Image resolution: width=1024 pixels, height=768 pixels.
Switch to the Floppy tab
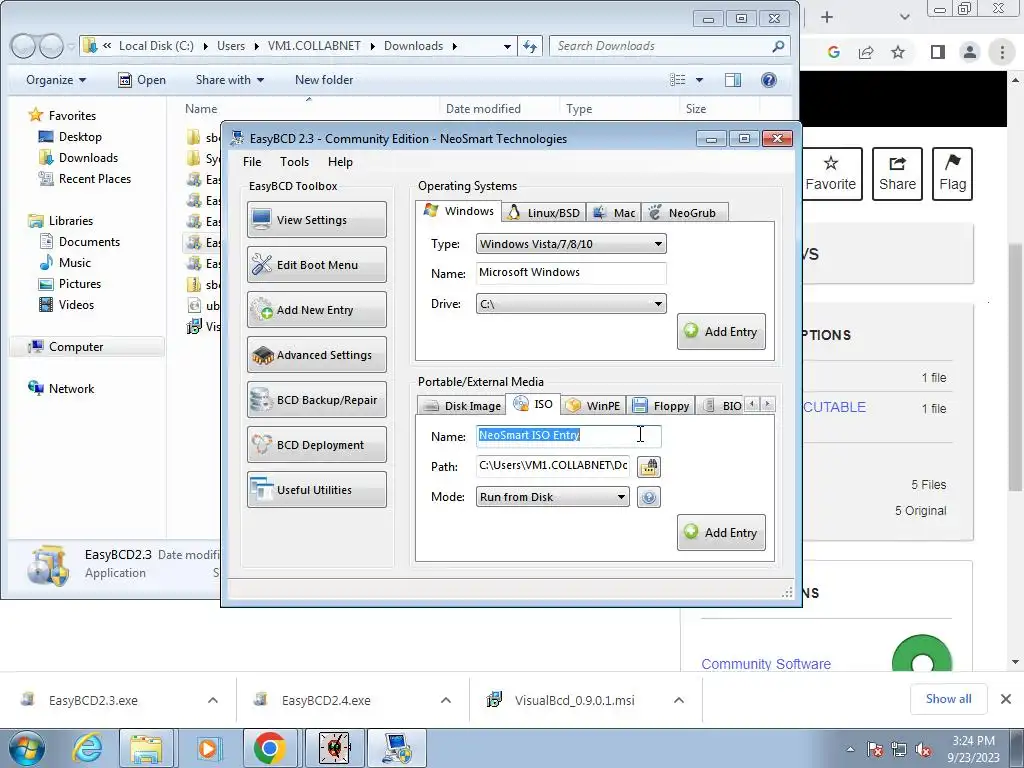coord(661,406)
